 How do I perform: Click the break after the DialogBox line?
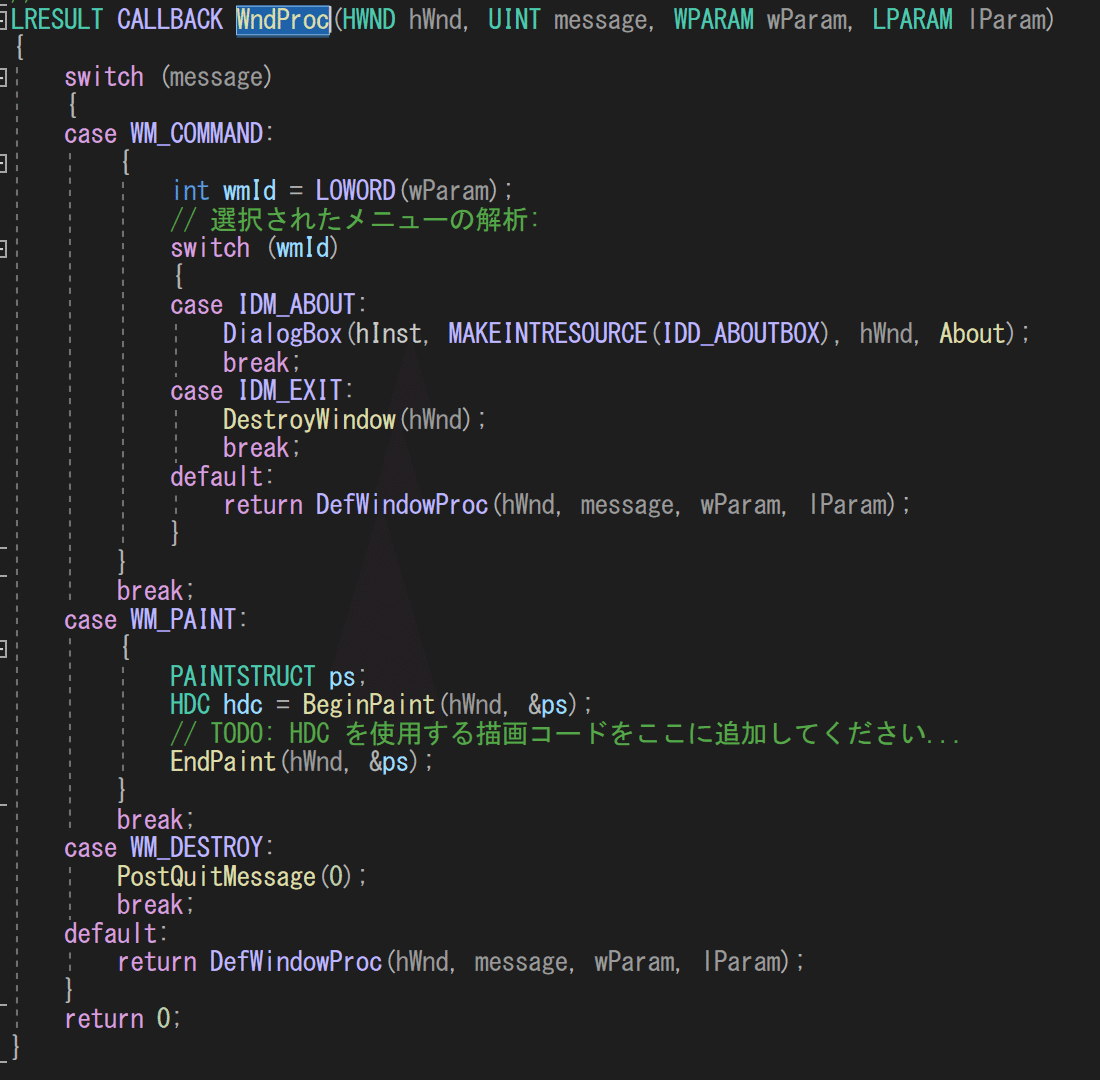tap(256, 363)
